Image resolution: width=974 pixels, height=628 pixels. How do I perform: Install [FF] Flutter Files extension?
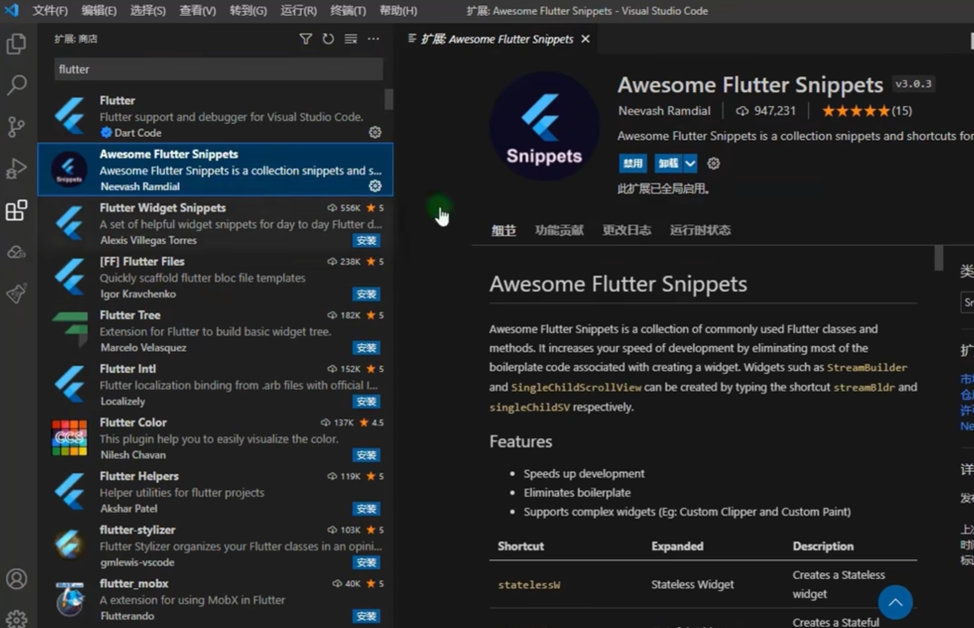coord(366,294)
